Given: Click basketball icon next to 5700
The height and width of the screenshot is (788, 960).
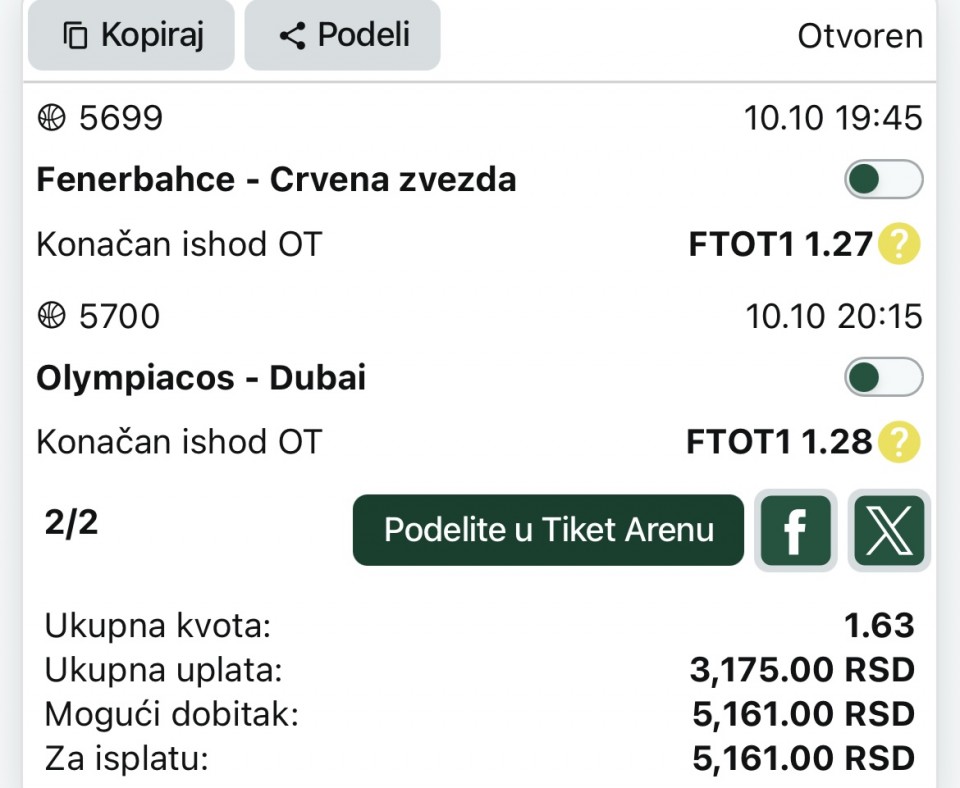Looking at the screenshot, I should pyautogui.click(x=50, y=317).
